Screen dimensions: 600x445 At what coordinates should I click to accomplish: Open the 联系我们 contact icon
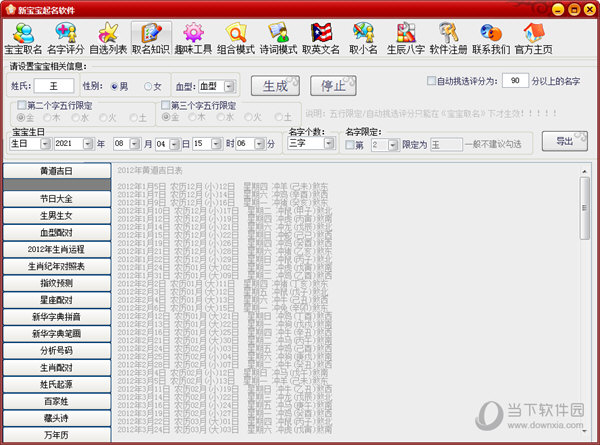(491, 39)
